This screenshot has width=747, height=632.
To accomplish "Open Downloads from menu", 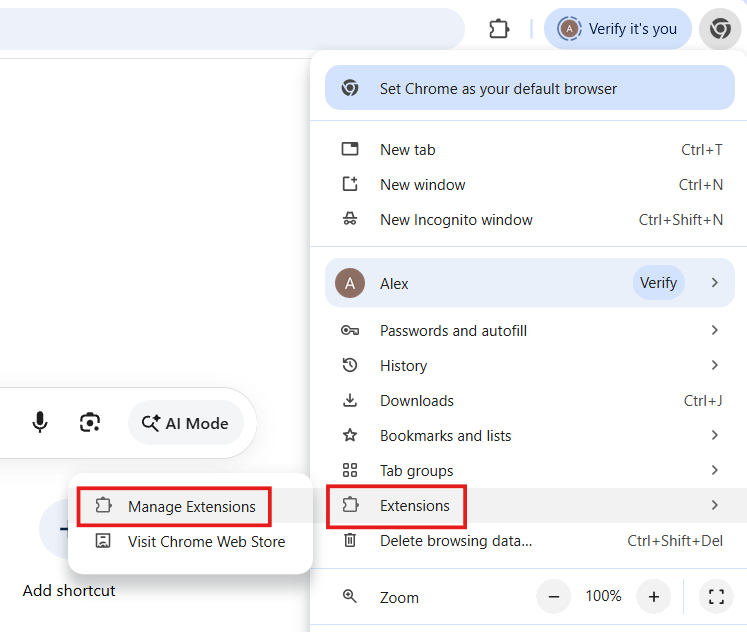I will pyautogui.click(x=529, y=401).
